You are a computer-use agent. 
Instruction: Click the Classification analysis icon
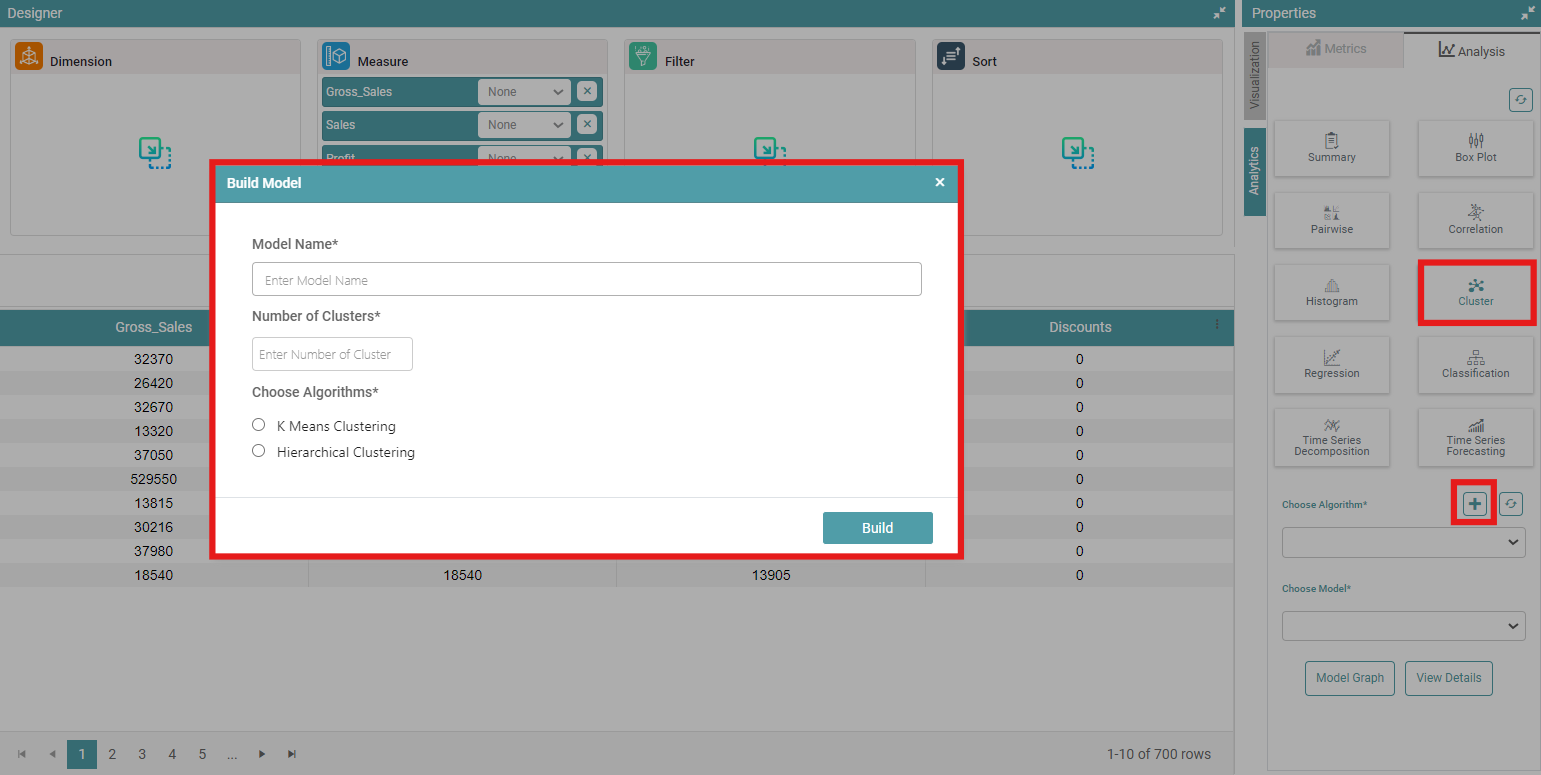click(x=1475, y=364)
